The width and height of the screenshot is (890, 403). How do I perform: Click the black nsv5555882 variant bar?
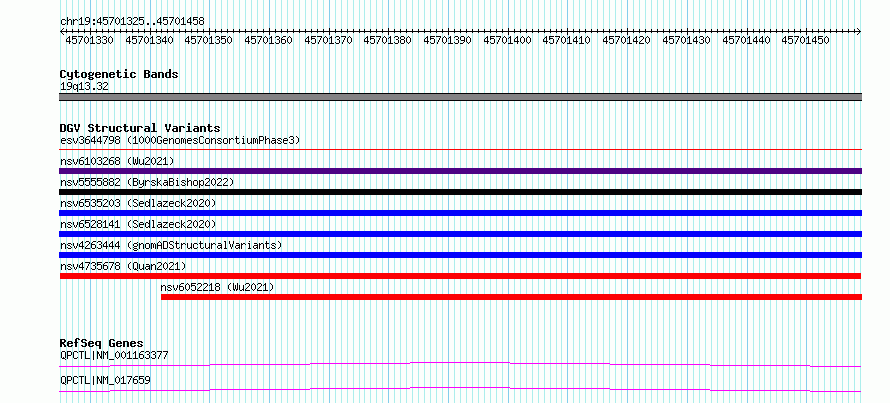460,192
